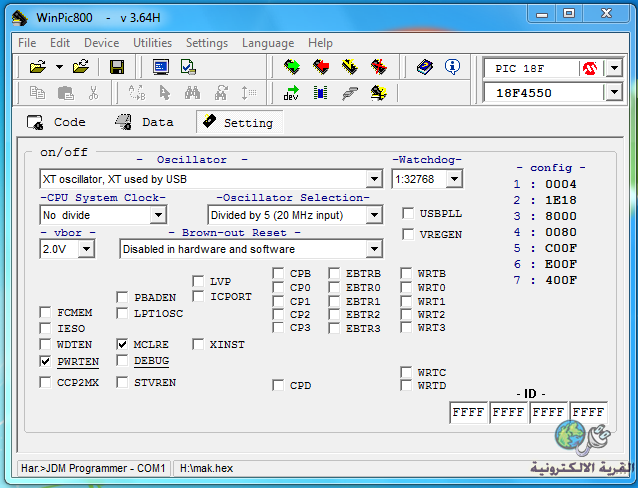Open the Settings menu
This screenshot has width=640, height=490.
pos(207,43)
